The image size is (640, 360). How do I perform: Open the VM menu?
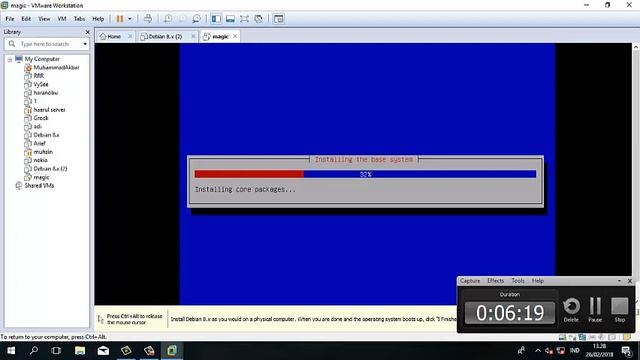coord(62,19)
